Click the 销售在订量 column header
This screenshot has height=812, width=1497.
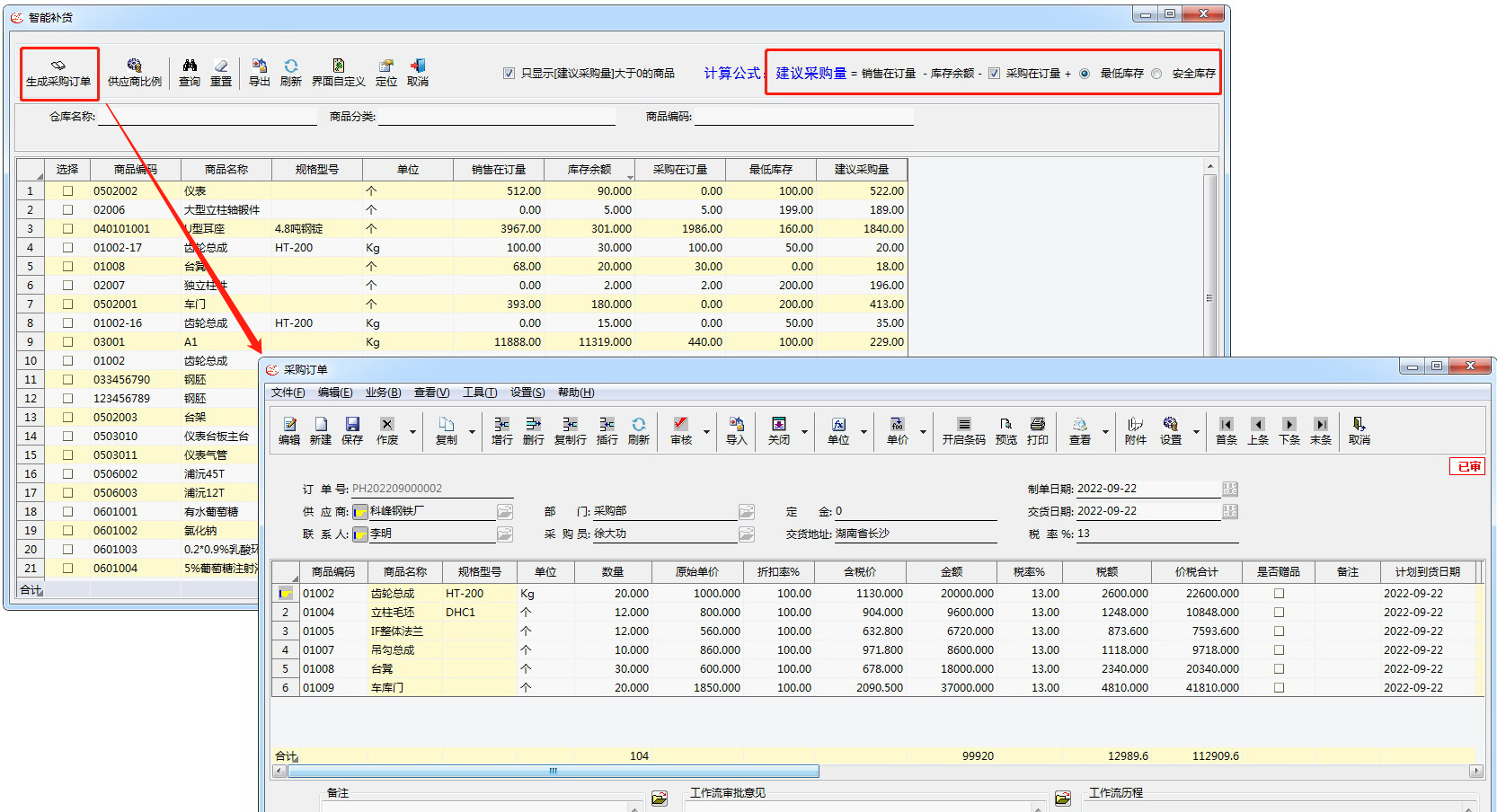499,170
